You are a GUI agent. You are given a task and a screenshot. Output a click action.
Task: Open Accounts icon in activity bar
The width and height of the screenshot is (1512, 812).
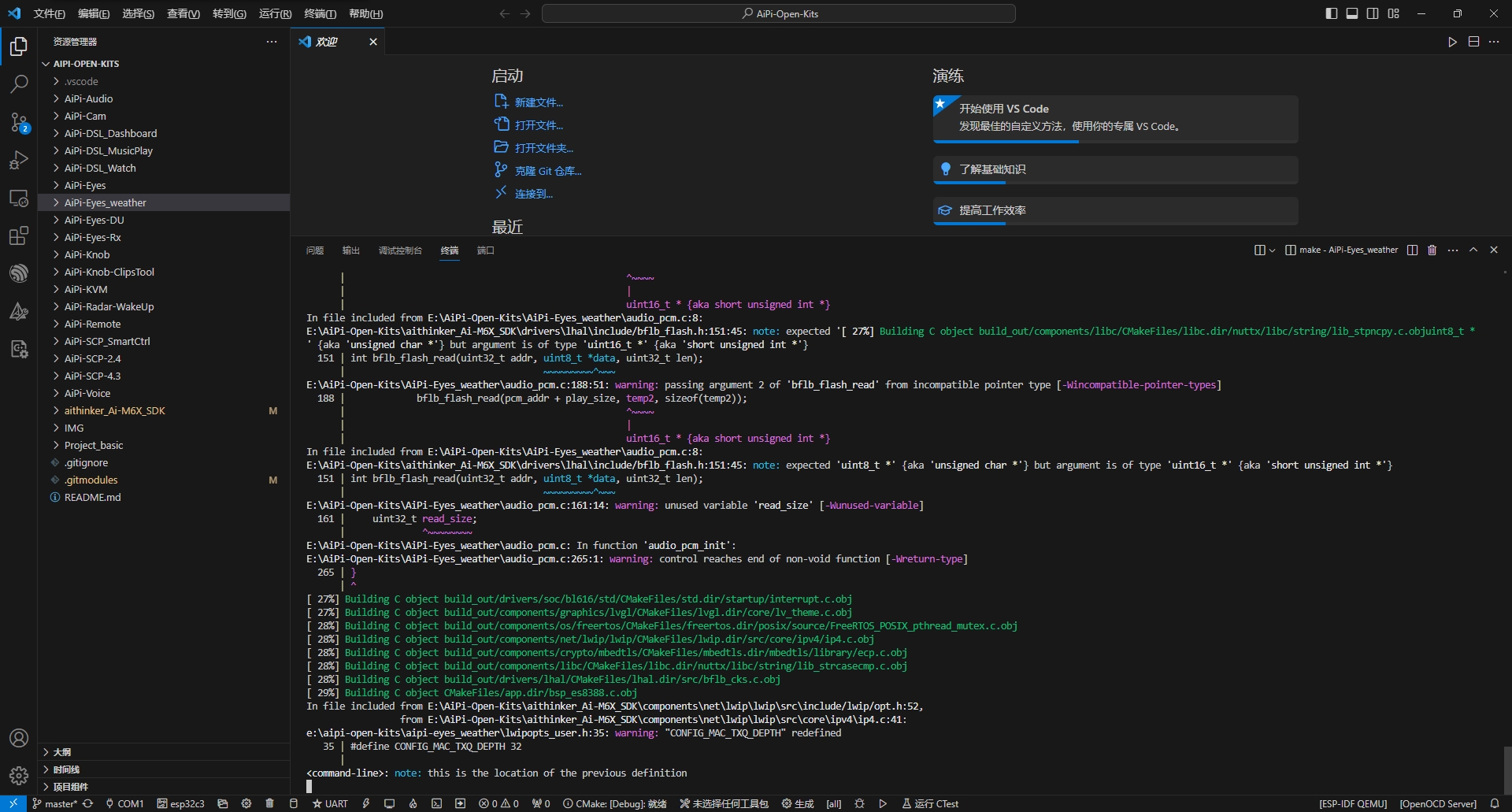[x=19, y=738]
